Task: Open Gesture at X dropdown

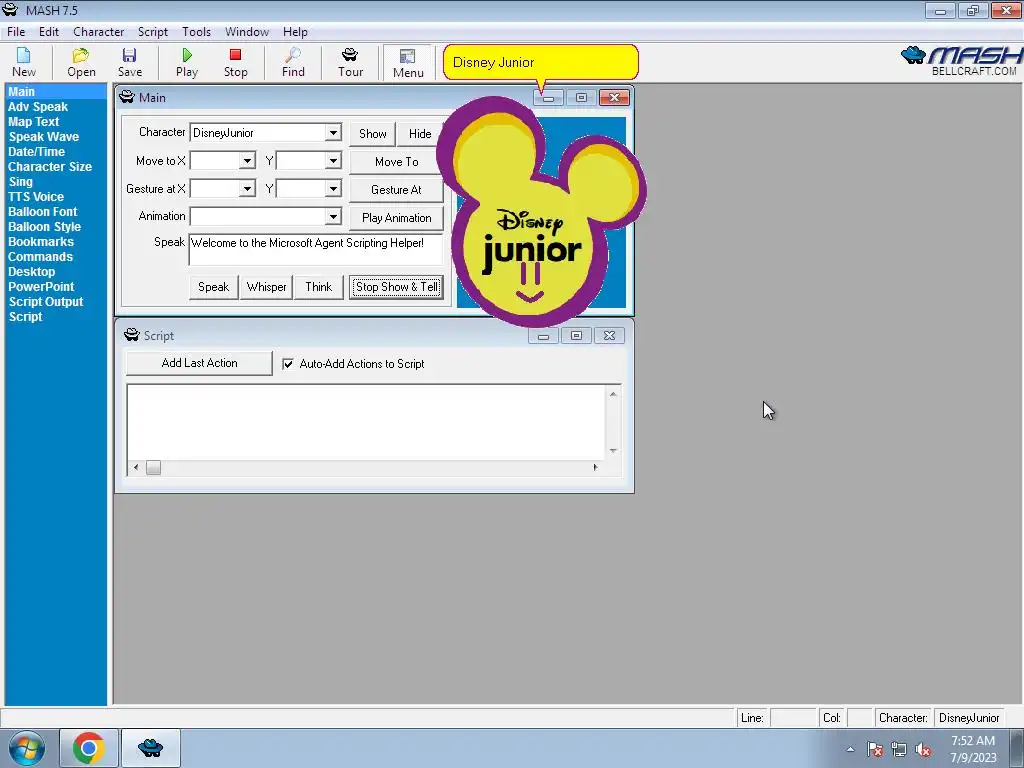Action: coord(247,189)
